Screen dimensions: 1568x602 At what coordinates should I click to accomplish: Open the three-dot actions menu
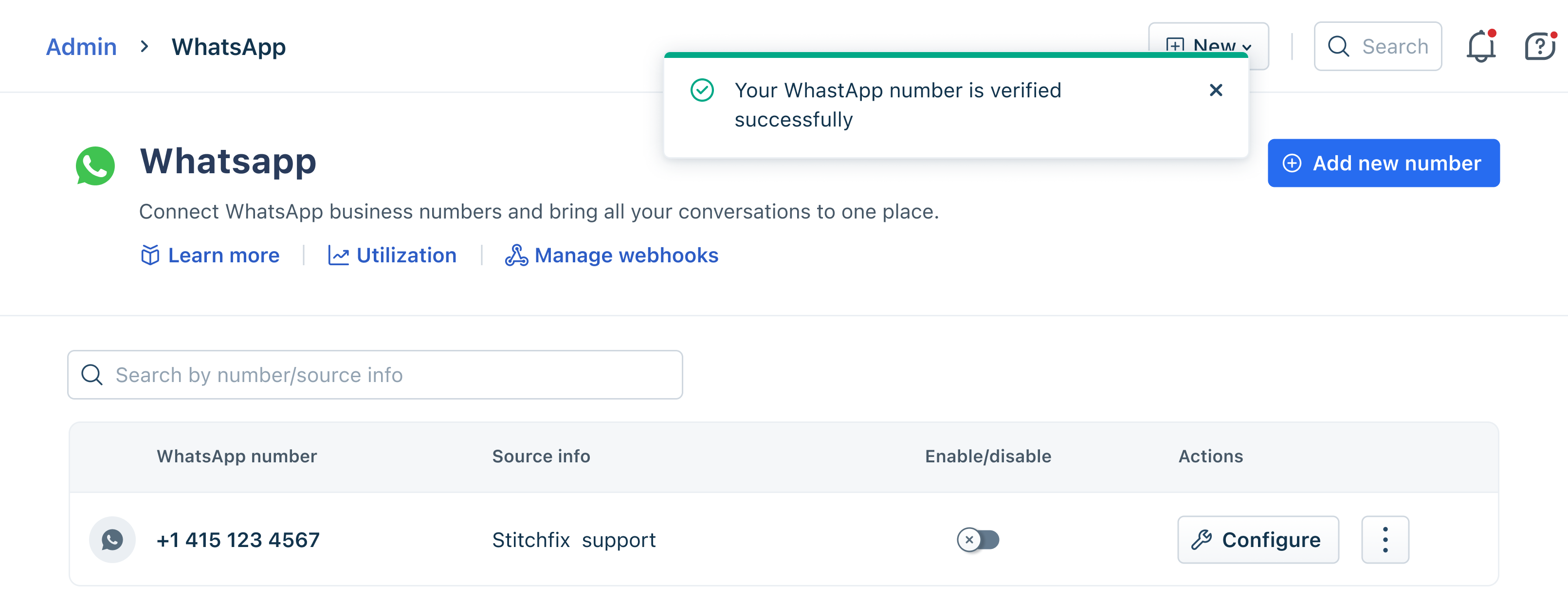click(x=1385, y=539)
